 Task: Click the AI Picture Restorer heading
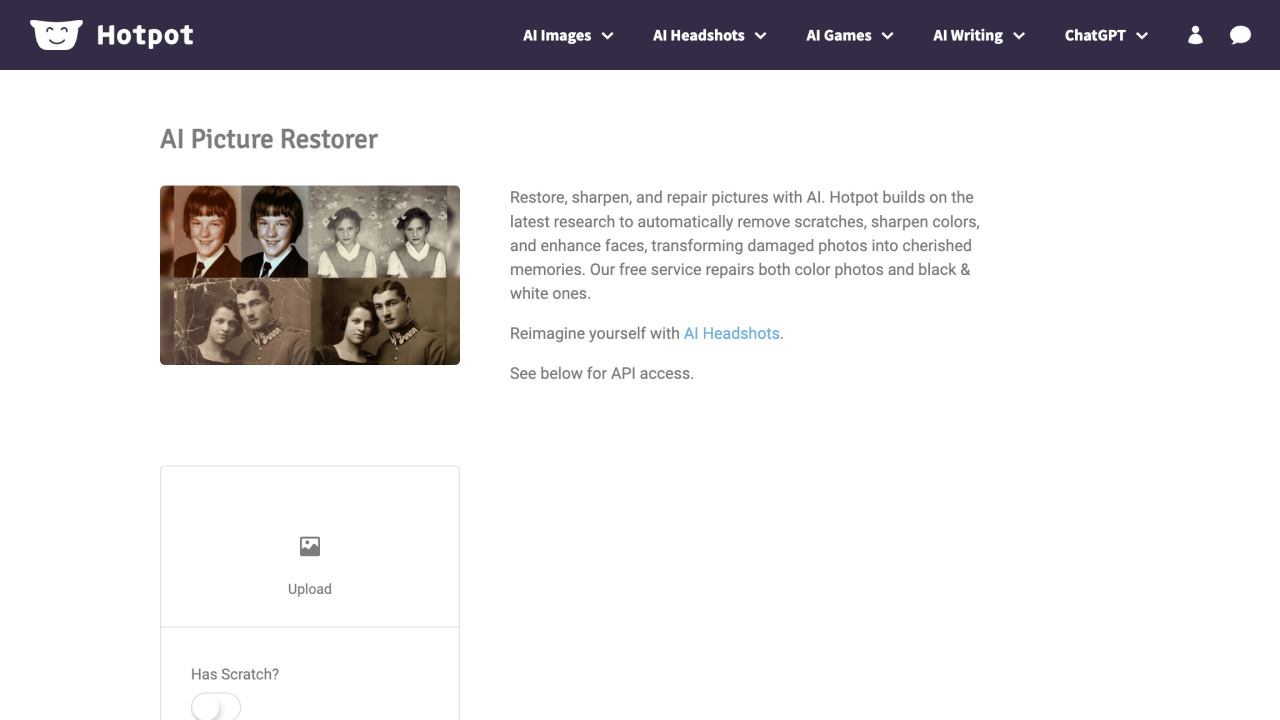[x=269, y=139]
